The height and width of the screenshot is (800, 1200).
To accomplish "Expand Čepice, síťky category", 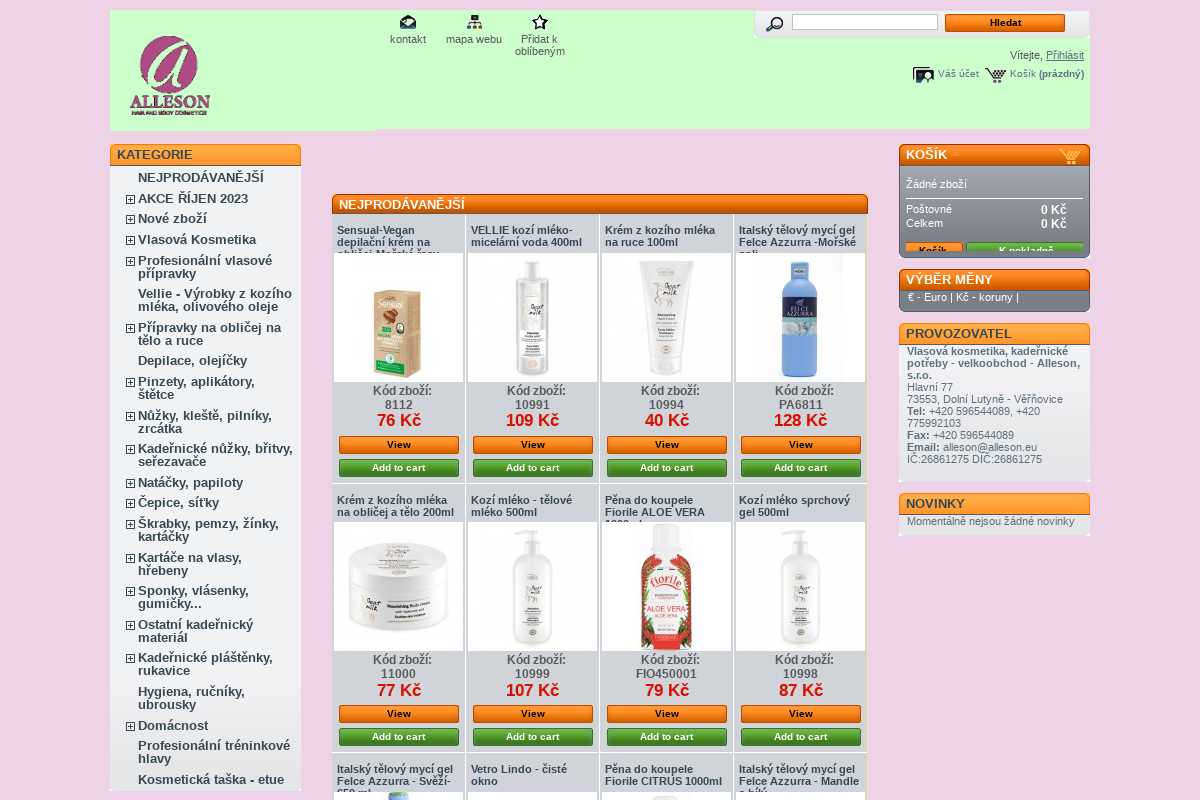I will [130, 503].
